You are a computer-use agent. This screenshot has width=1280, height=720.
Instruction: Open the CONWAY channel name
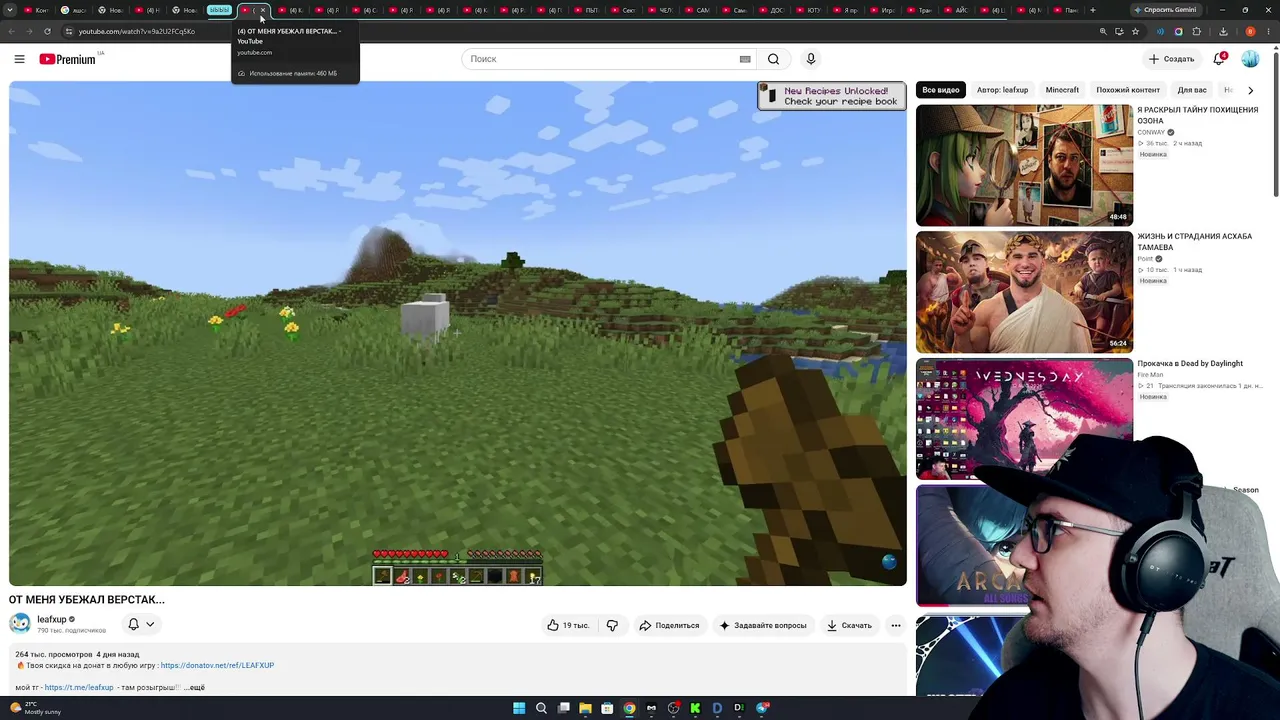(1151, 132)
